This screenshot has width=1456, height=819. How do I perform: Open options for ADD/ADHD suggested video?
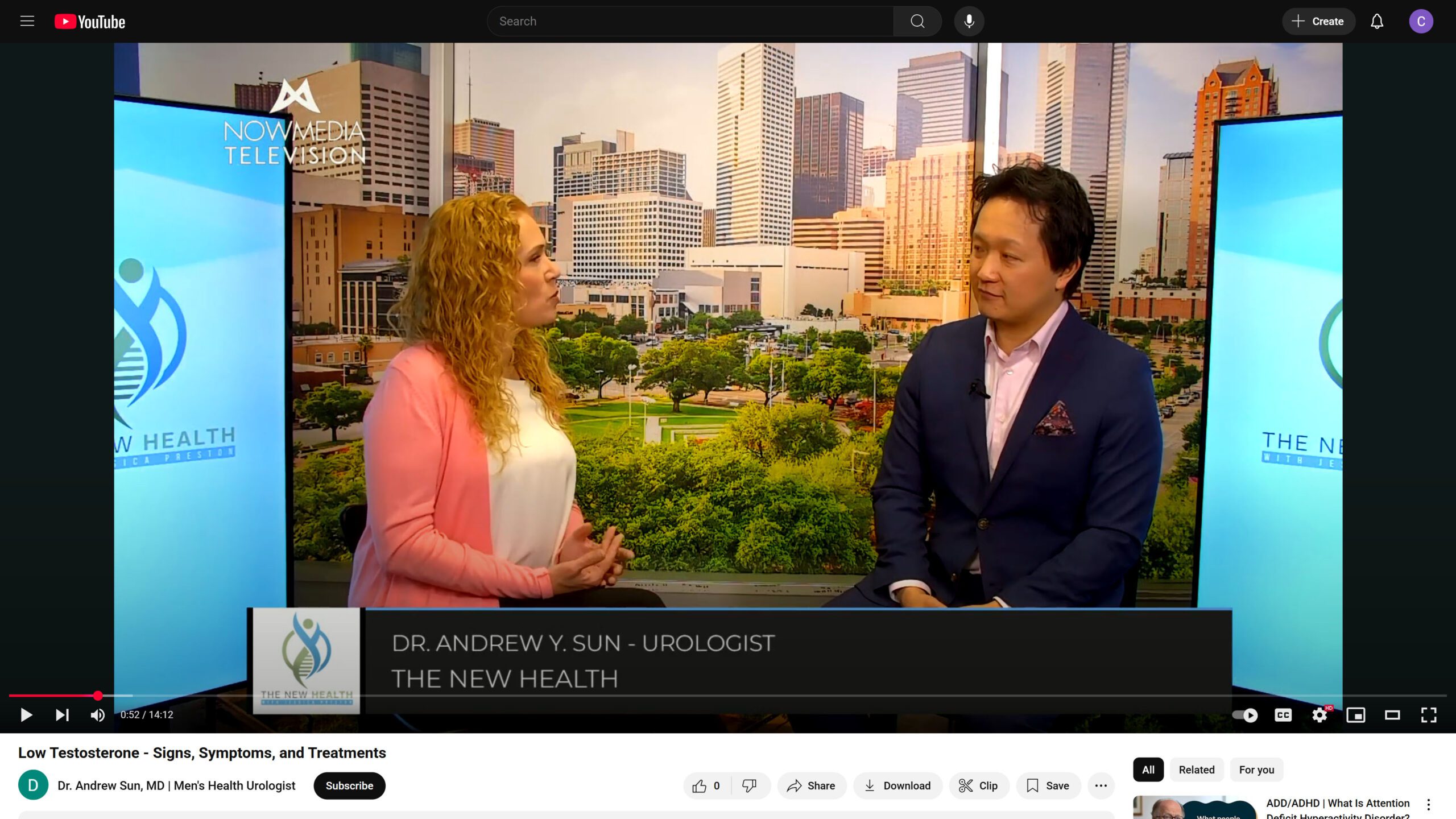click(1428, 804)
